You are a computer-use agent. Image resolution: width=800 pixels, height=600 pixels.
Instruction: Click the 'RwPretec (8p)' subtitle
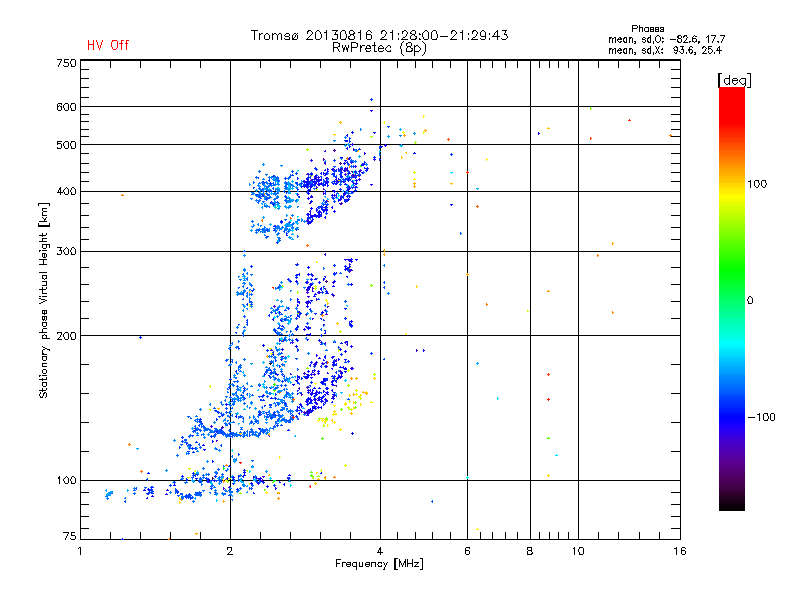coord(379,48)
